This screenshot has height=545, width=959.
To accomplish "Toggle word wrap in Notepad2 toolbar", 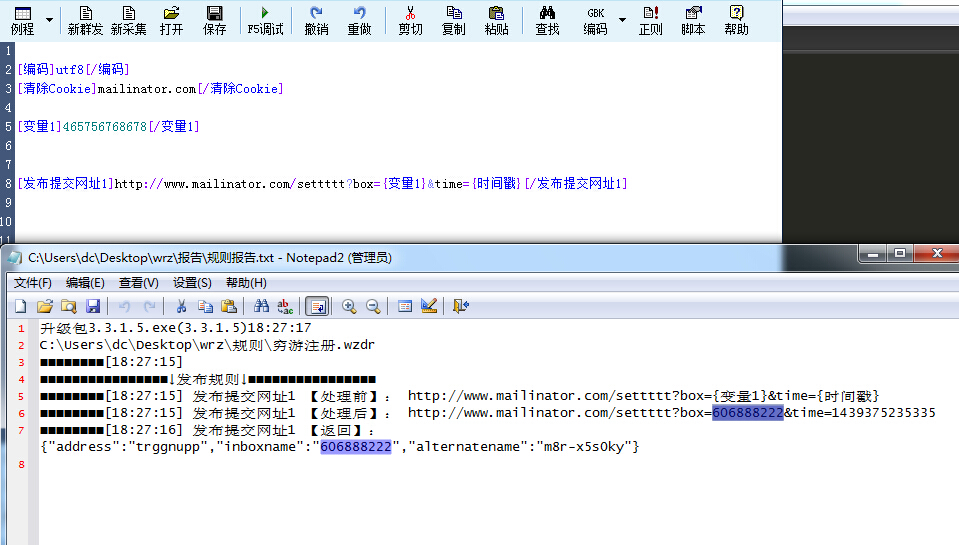I will 317,306.
